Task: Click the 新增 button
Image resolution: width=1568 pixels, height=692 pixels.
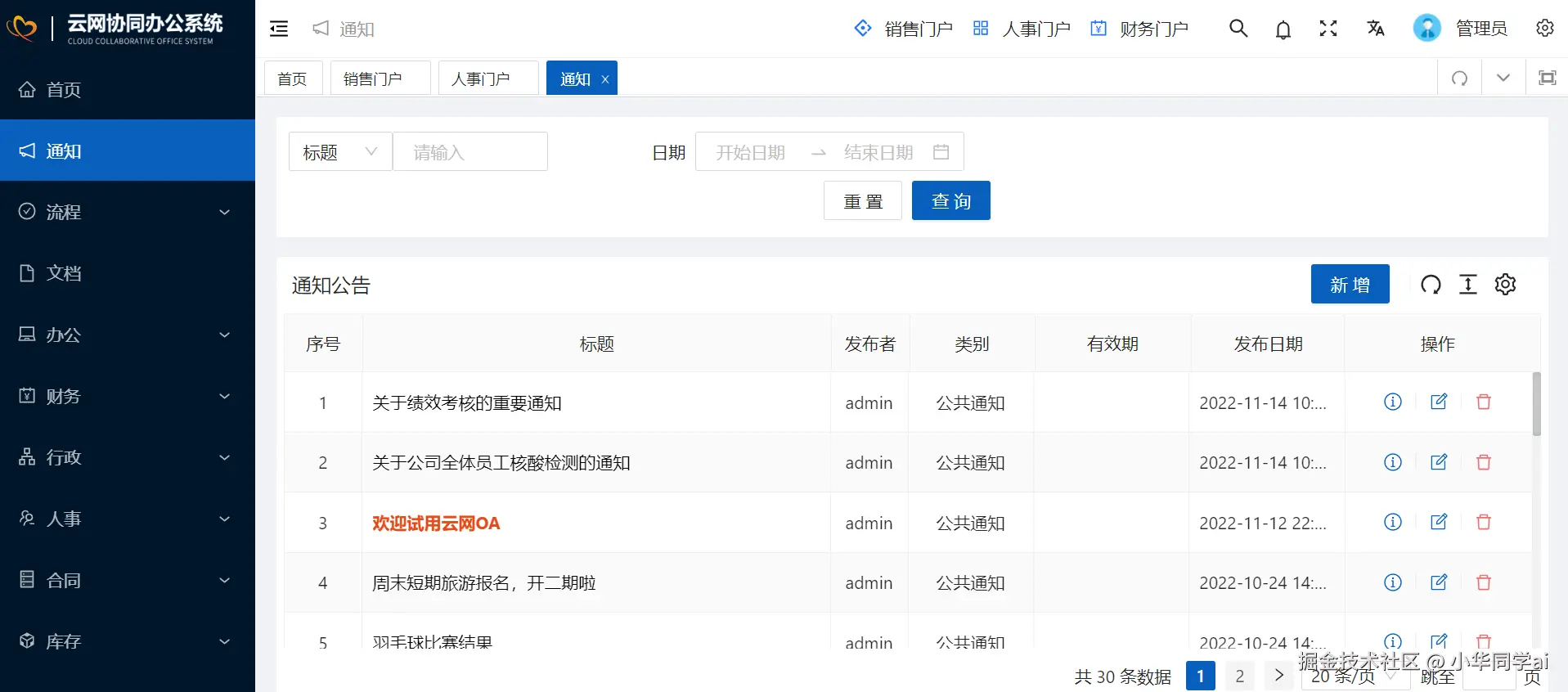Action: coord(1350,285)
